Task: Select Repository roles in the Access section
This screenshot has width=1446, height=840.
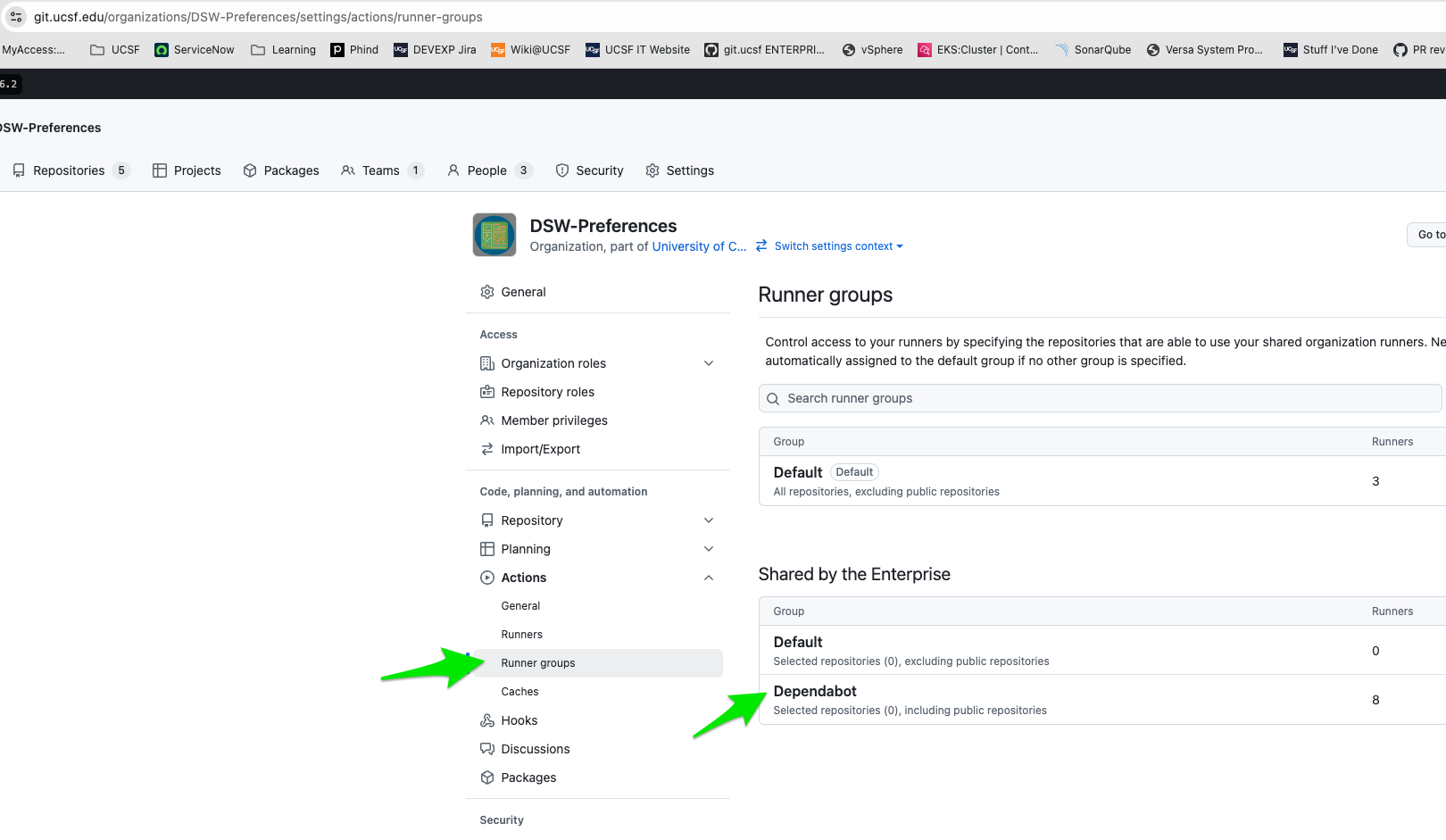Action: coord(547,392)
